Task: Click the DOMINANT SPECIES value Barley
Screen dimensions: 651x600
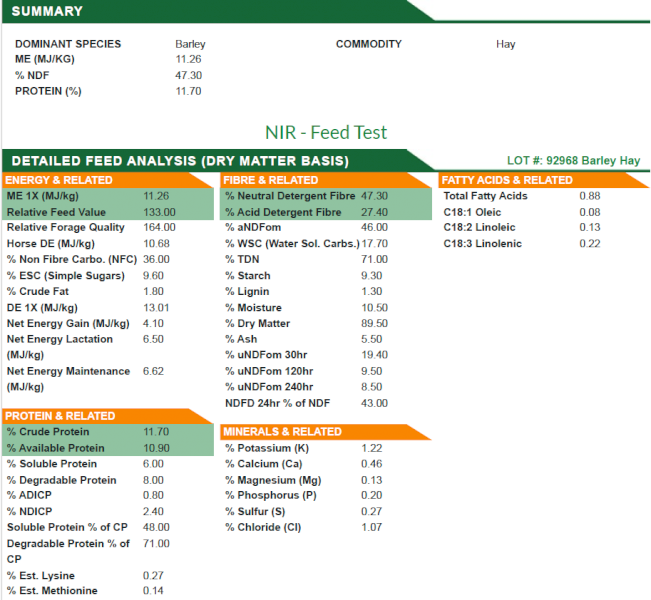Action: [x=190, y=44]
